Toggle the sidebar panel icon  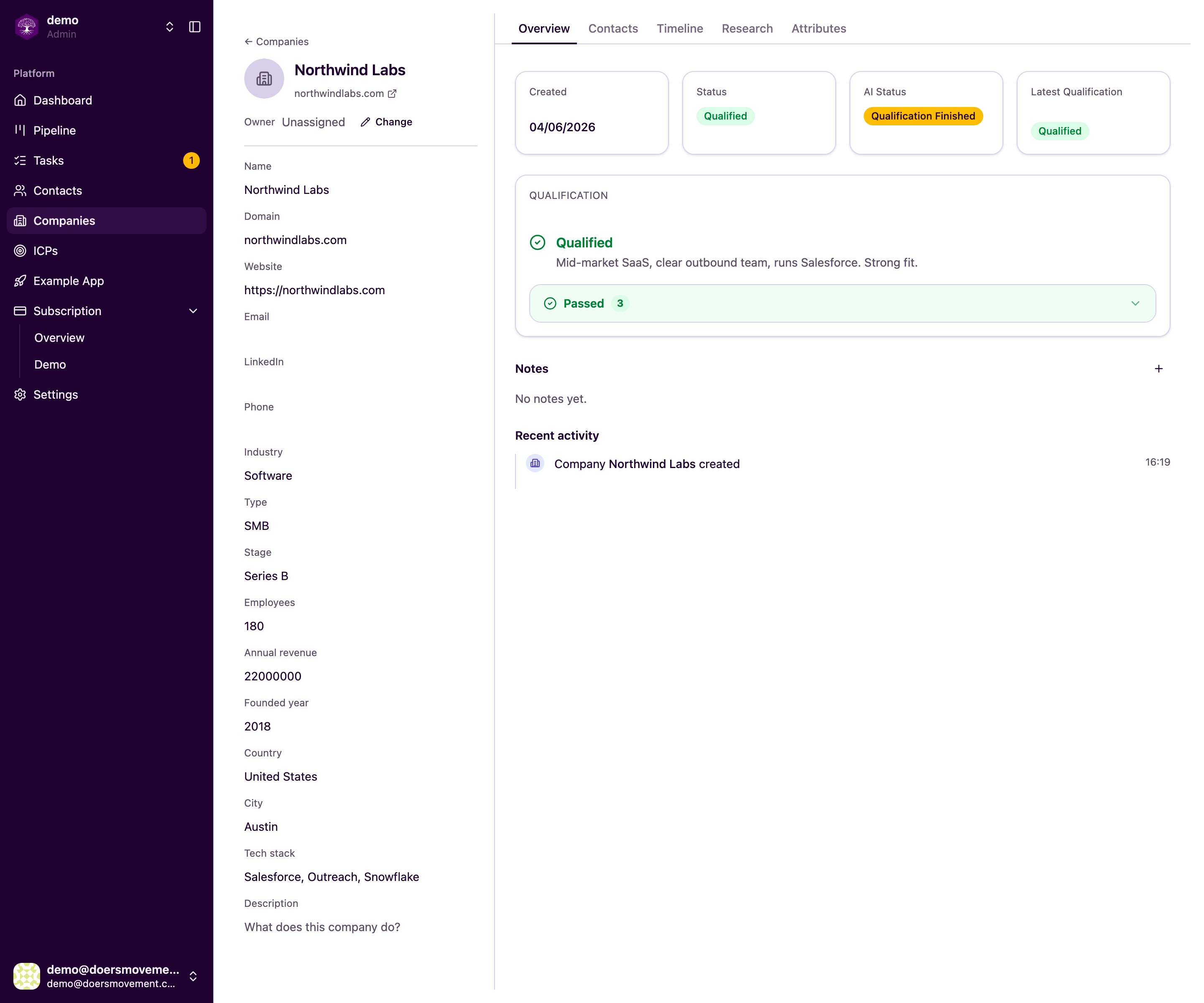tap(195, 27)
